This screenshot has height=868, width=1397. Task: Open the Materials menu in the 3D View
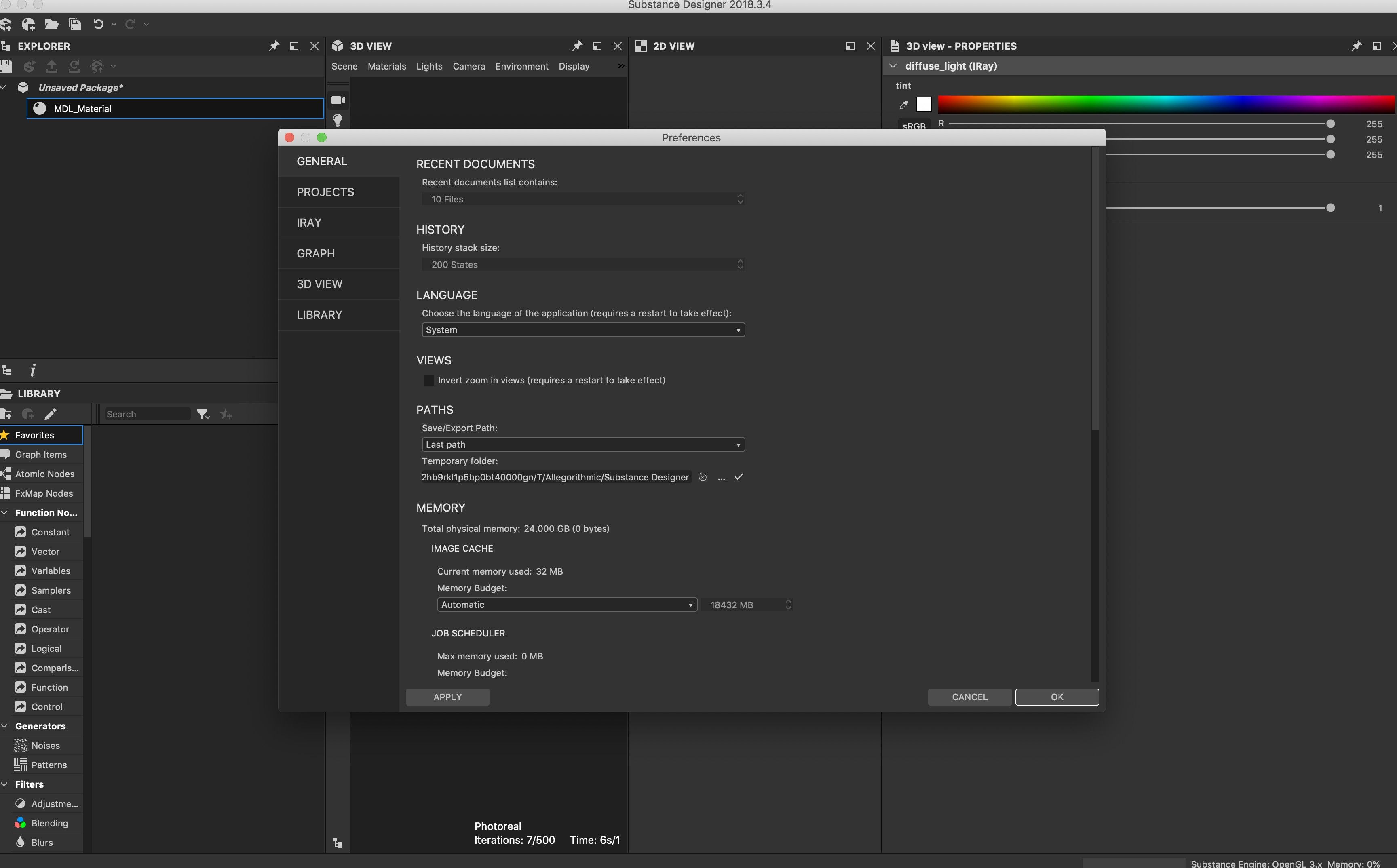(387, 67)
